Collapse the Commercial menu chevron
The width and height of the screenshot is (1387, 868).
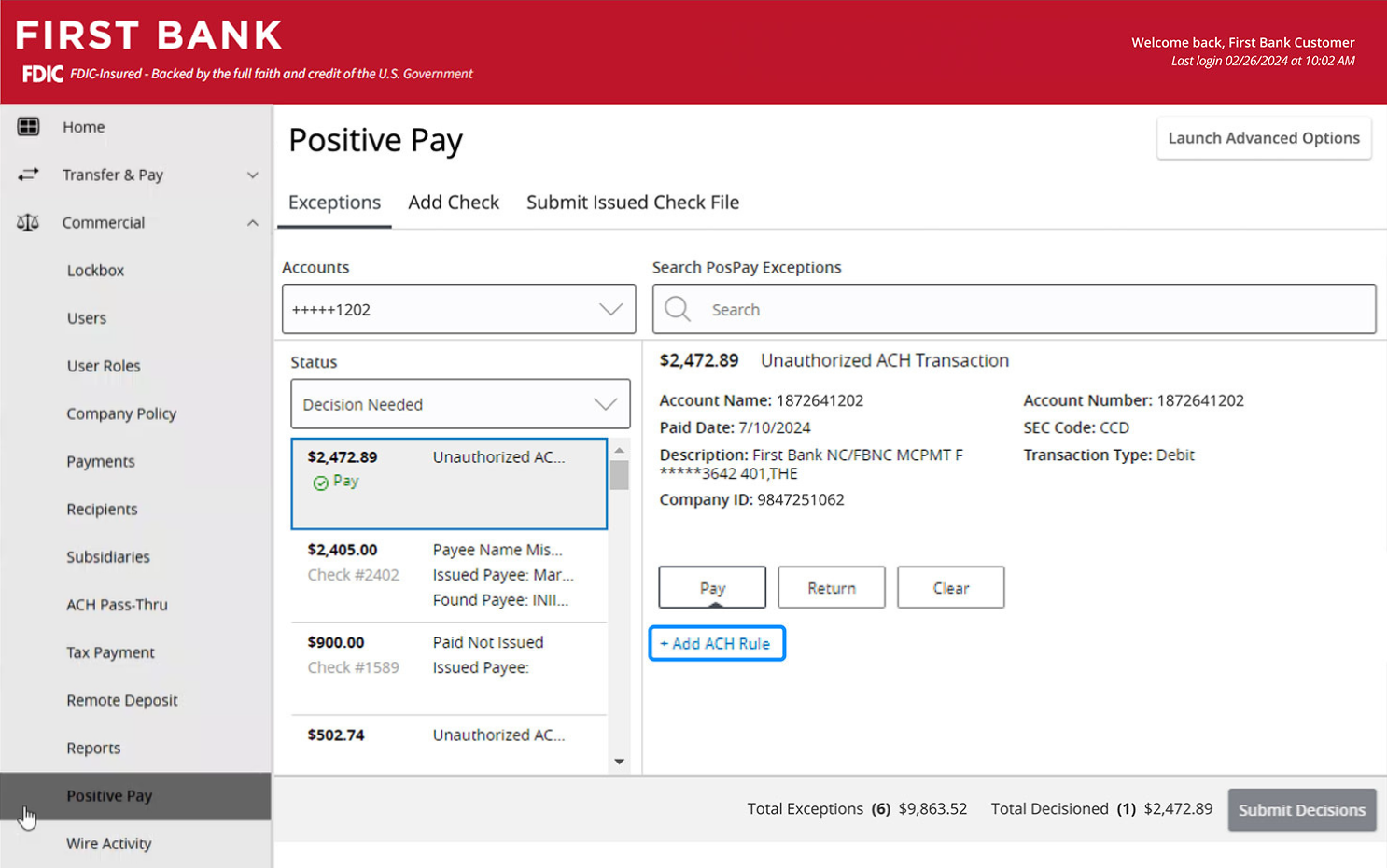[252, 223]
